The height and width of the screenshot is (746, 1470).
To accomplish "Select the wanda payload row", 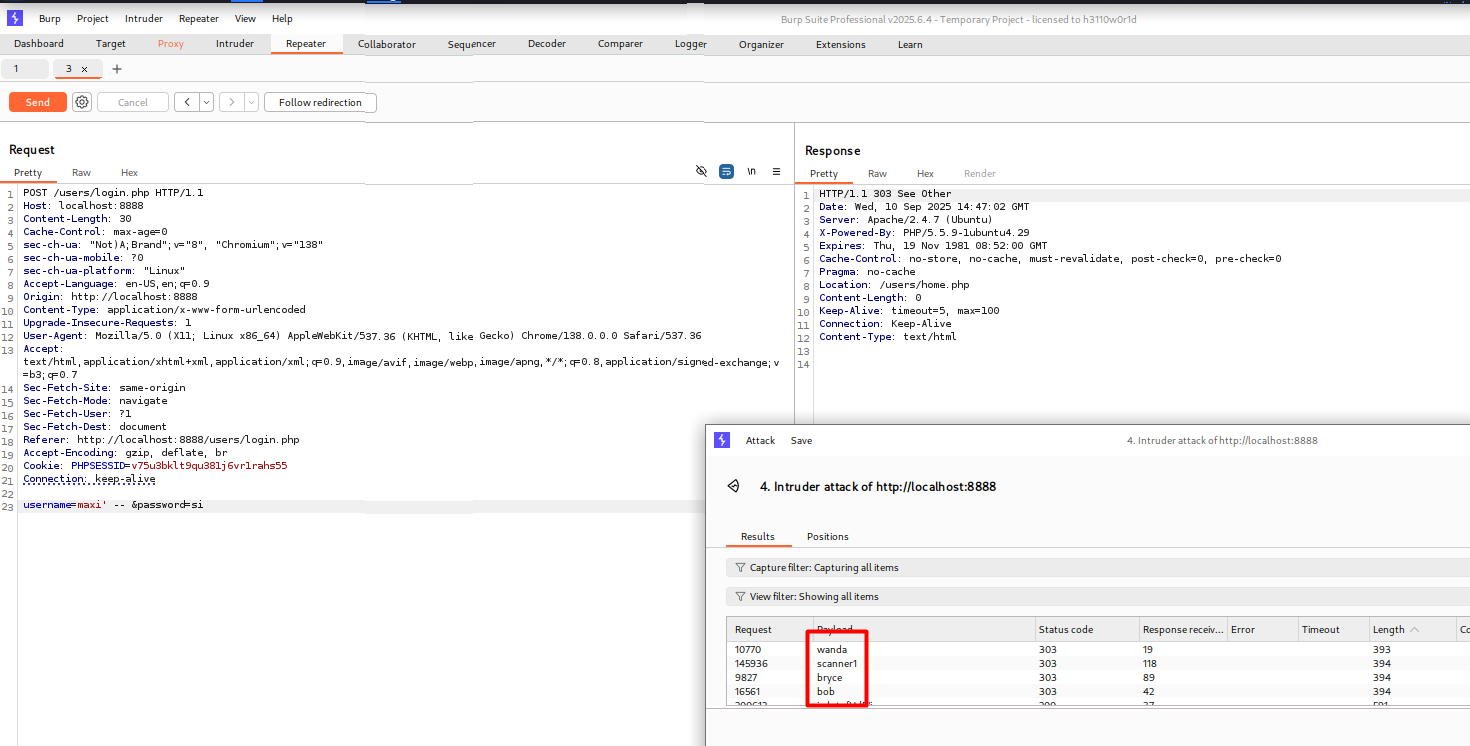I will coord(1098,649).
